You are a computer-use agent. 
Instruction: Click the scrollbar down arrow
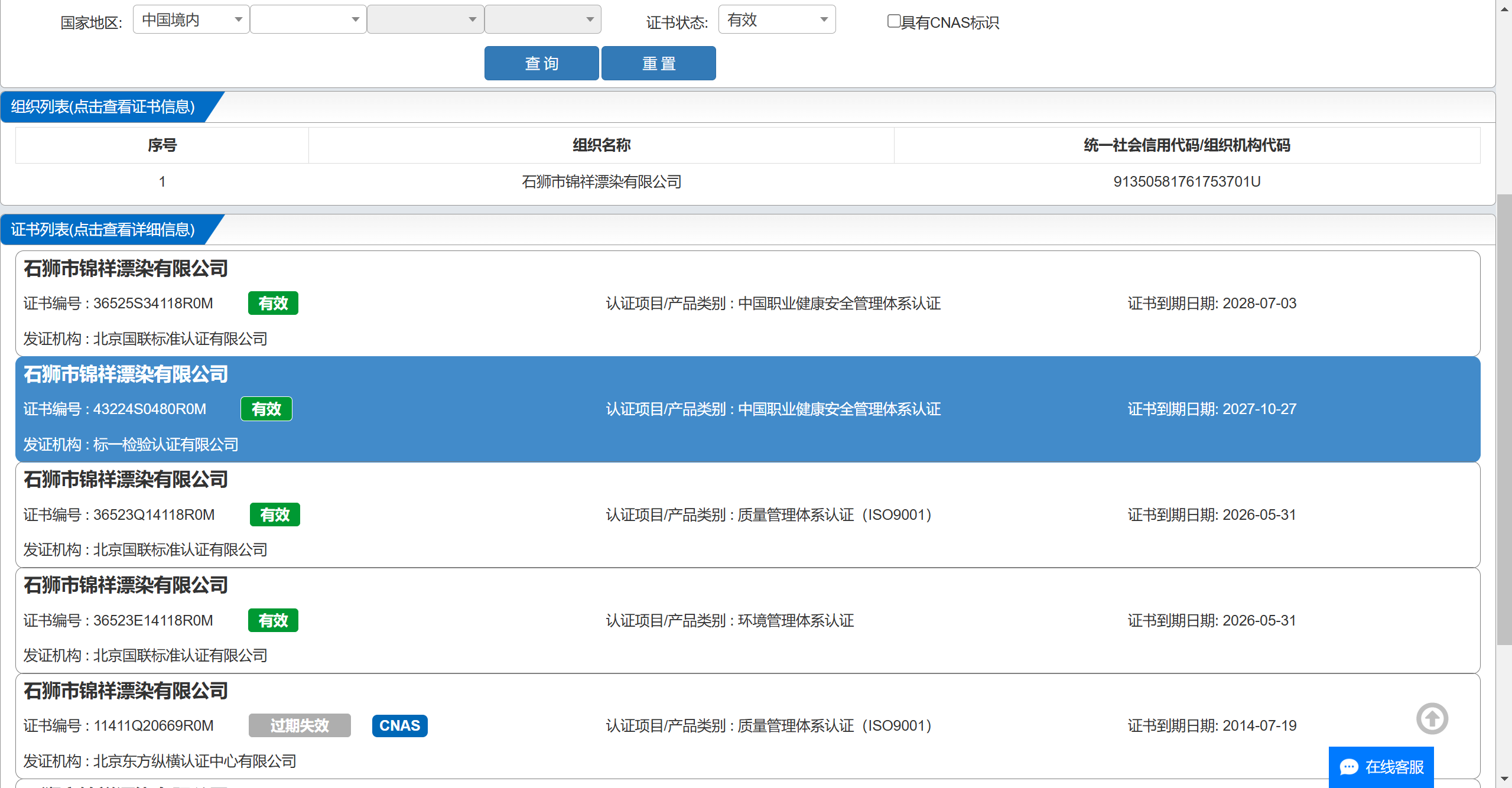(x=1504, y=780)
